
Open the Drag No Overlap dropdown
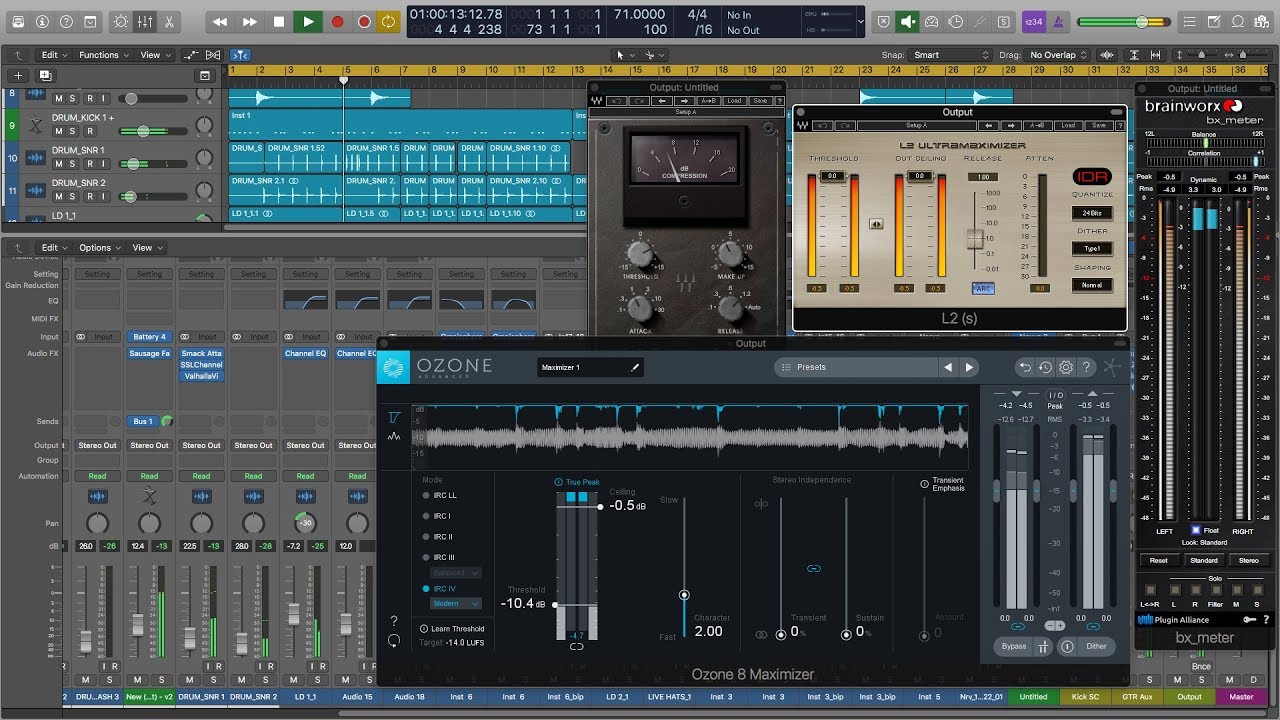1058,55
